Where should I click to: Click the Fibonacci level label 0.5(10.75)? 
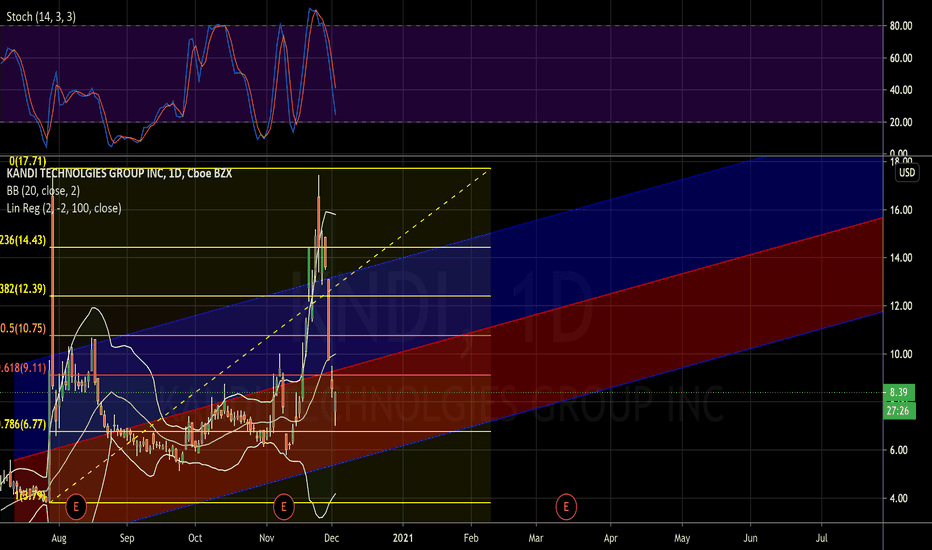(23, 328)
